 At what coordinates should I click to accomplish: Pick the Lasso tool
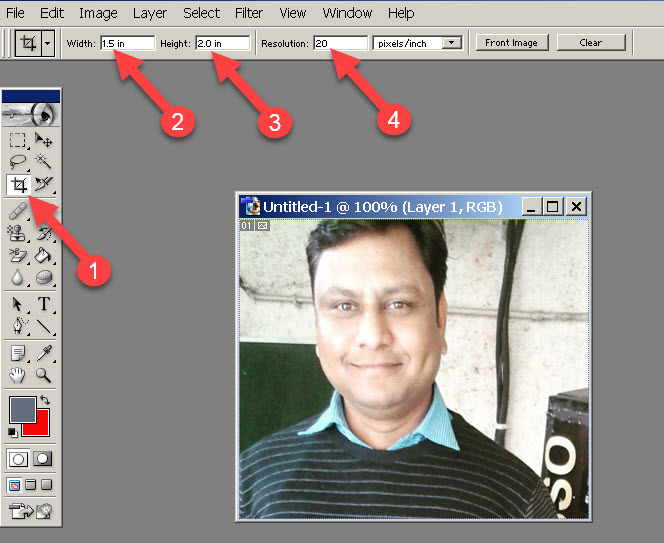(18, 161)
